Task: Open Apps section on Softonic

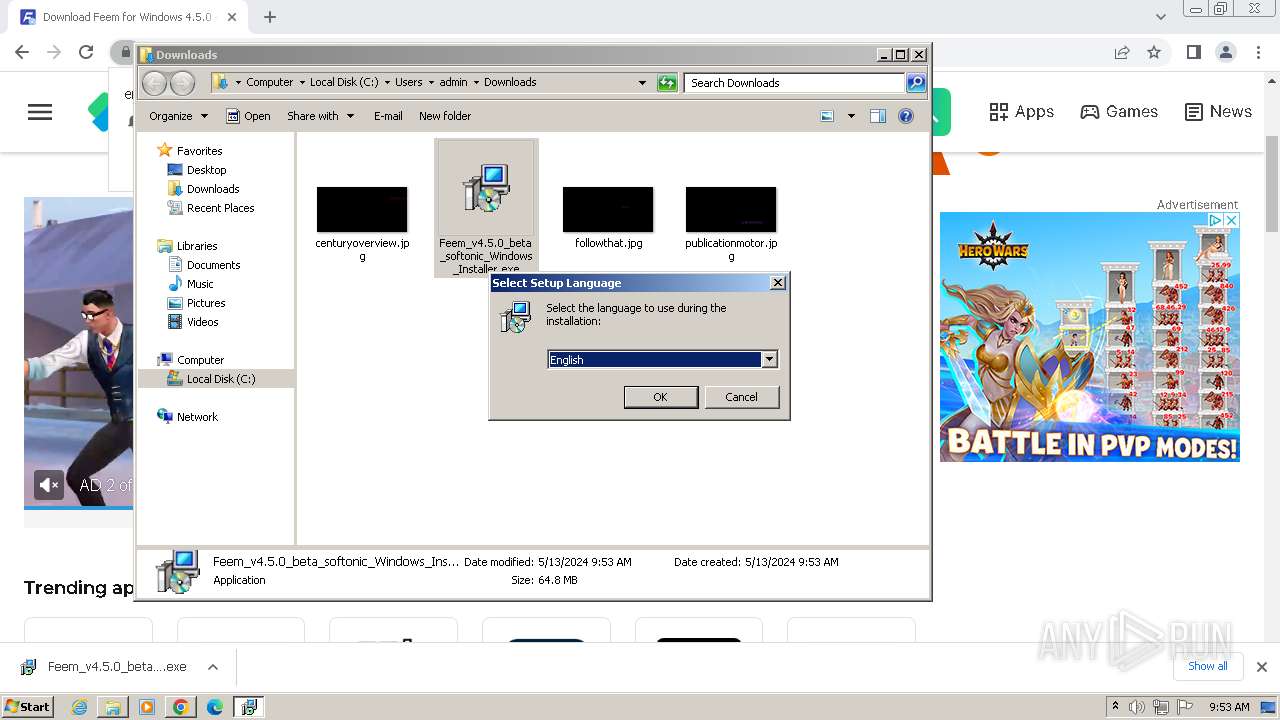Action: point(1021,112)
